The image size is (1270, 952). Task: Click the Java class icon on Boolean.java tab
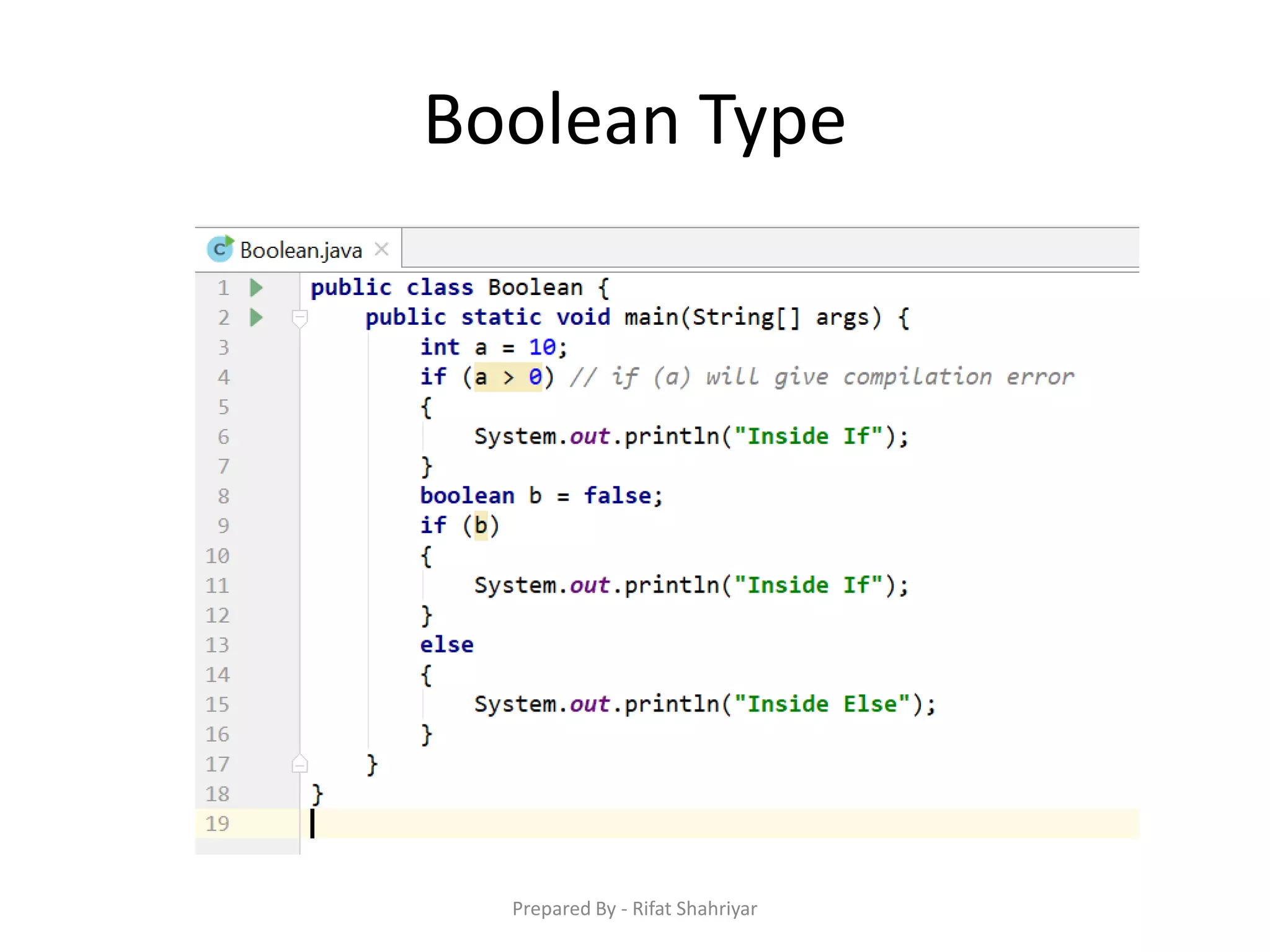click(x=220, y=249)
